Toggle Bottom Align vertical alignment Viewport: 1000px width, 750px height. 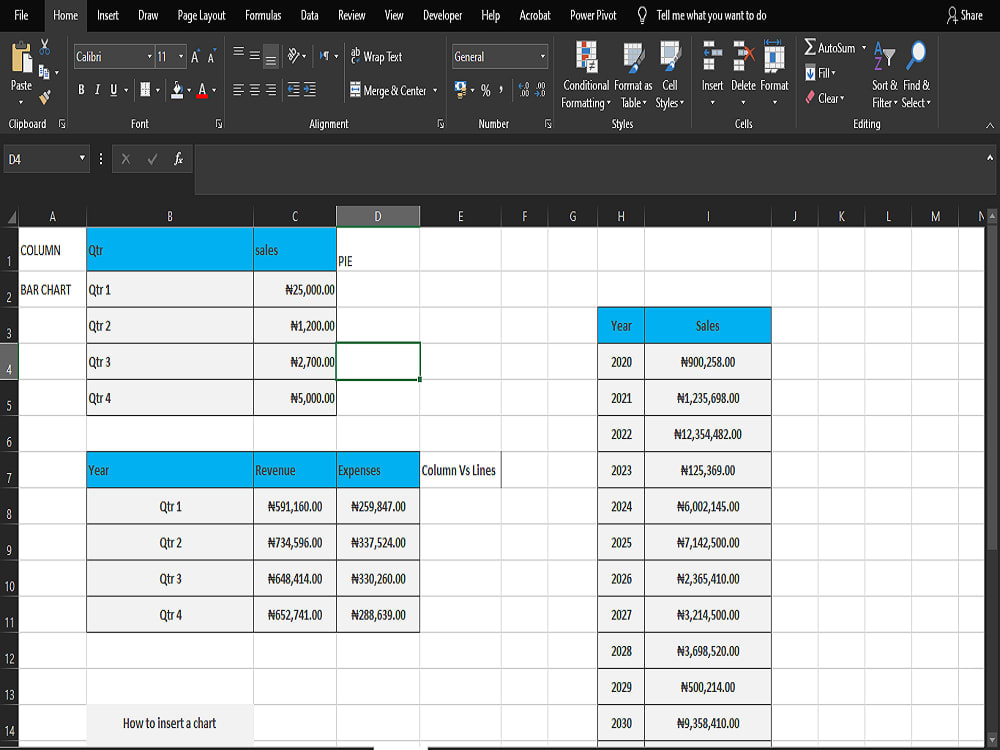[270, 56]
